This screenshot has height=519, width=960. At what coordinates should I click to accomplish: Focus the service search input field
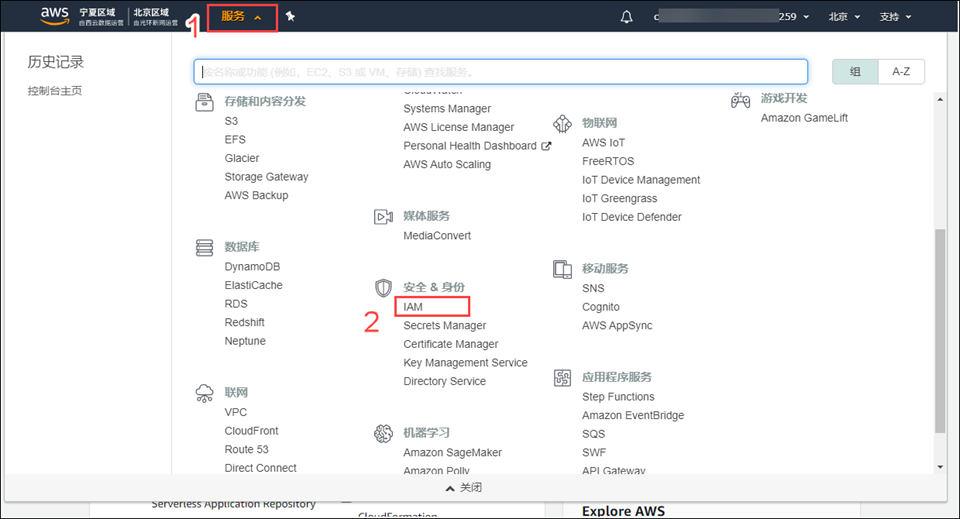(500, 72)
